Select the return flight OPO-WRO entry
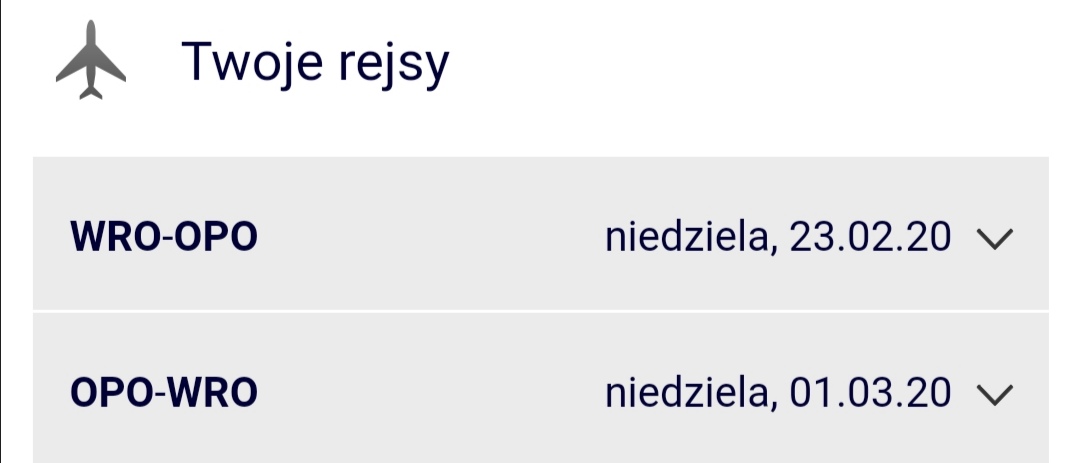The image size is (1080, 463). [x=541, y=388]
